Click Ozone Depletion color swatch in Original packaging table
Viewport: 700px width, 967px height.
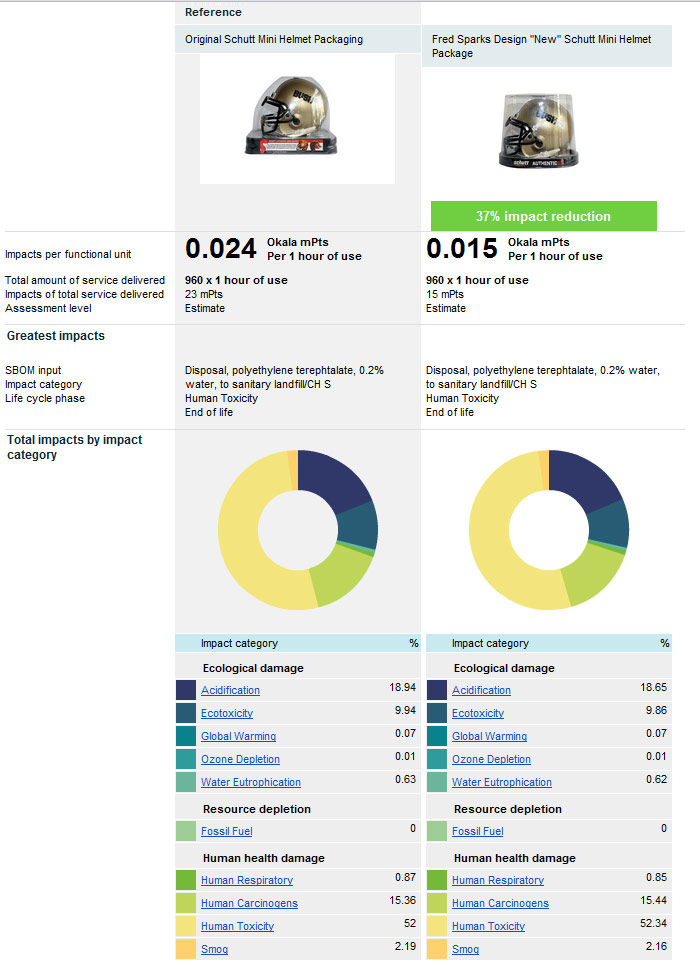(x=186, y=759)
